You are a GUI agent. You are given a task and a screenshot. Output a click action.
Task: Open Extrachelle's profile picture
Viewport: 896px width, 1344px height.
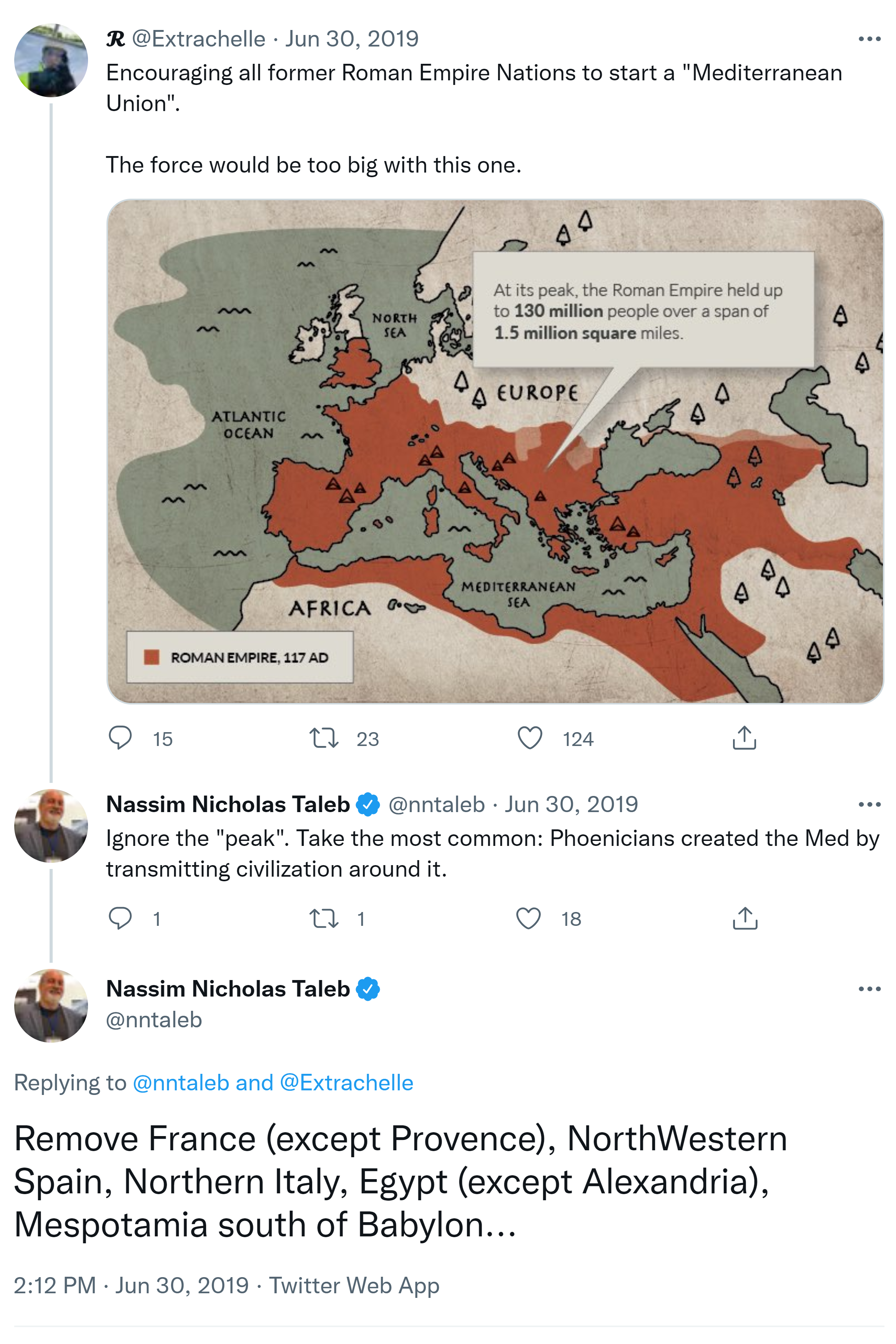coord(51,60)
